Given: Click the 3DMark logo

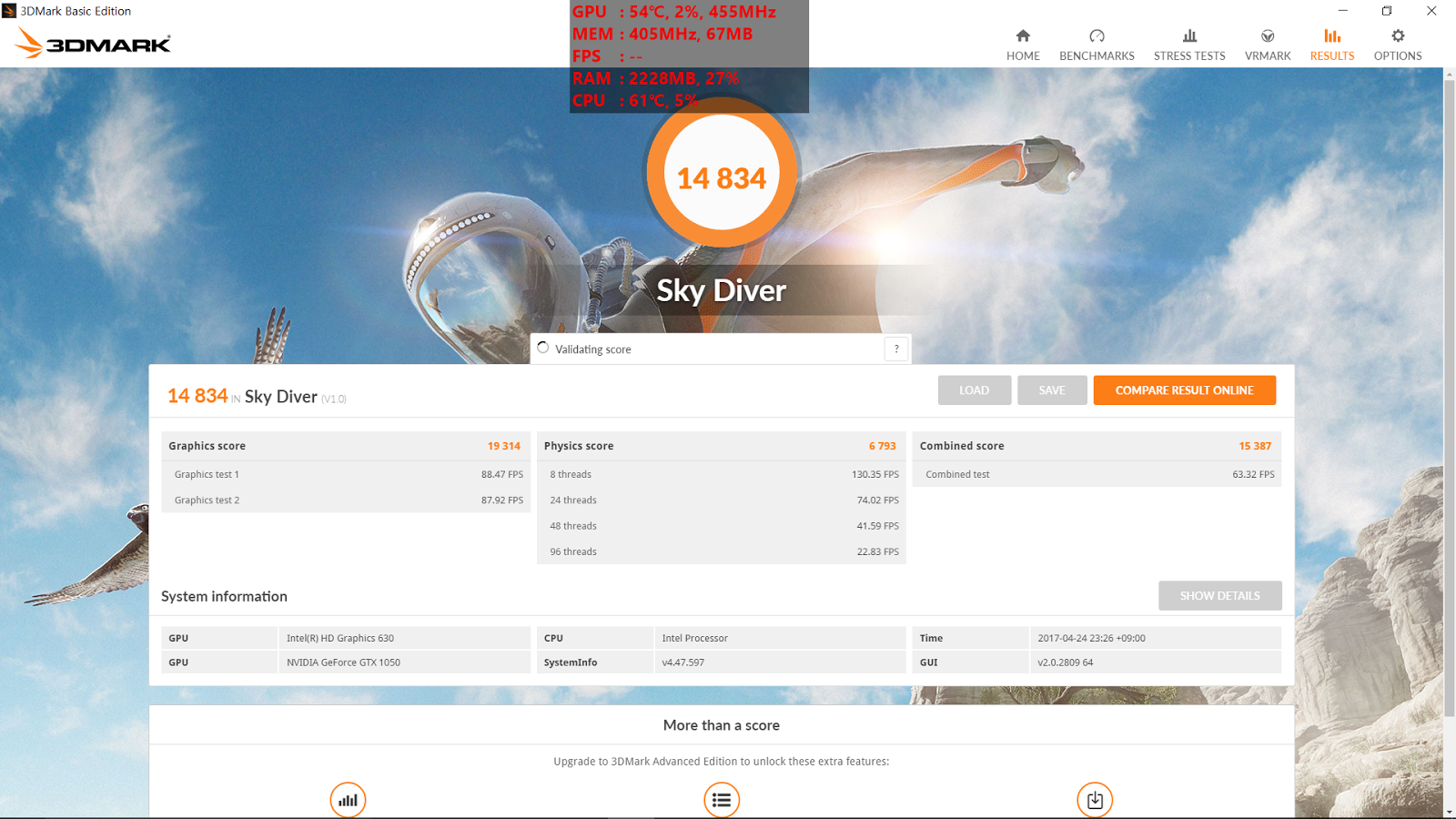Looking at the screenshot, I should coord(93,43).
